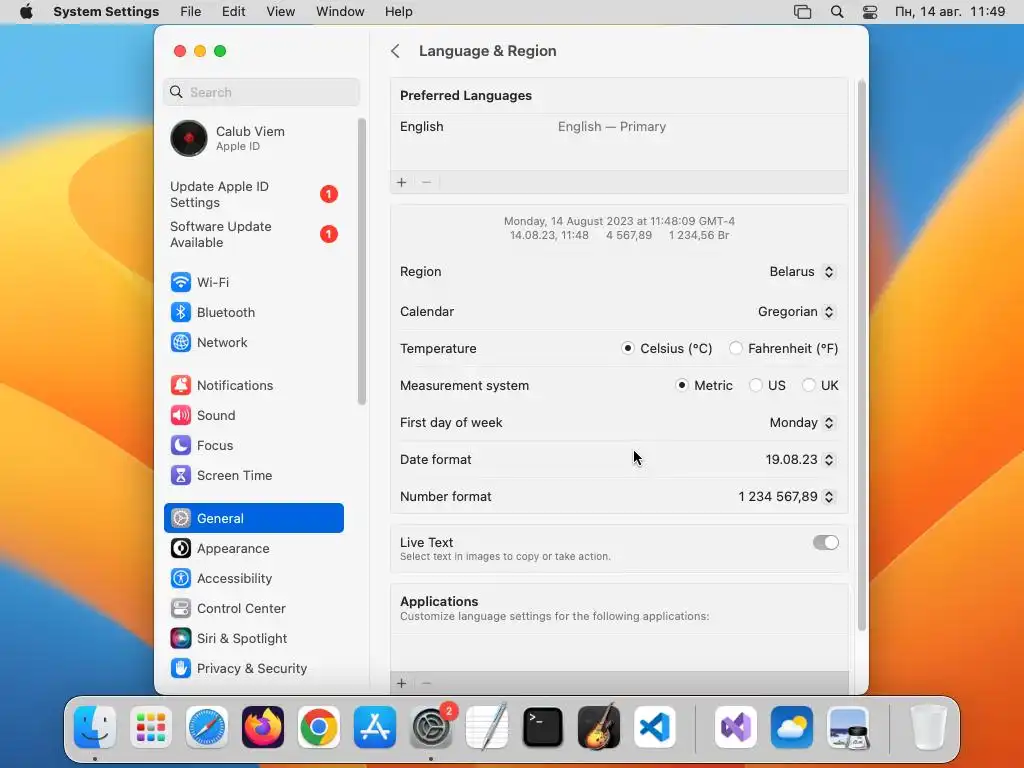Open Terminal from the dock
The image size is (1024, 768).
coord(543,727)
